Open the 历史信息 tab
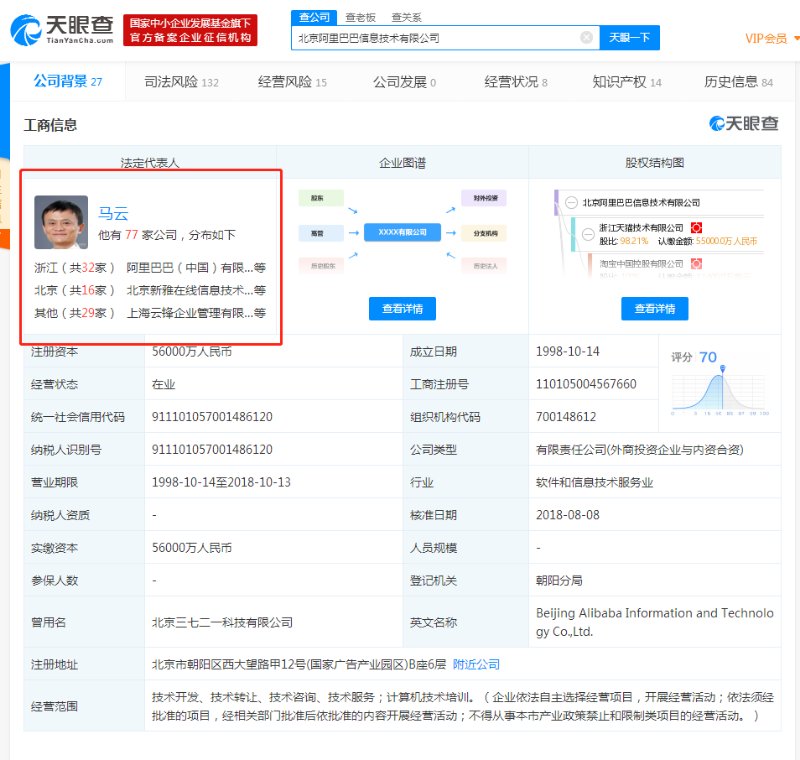This screenshot has height=760, width=800. pyautogui.click(x=738, y=82)
